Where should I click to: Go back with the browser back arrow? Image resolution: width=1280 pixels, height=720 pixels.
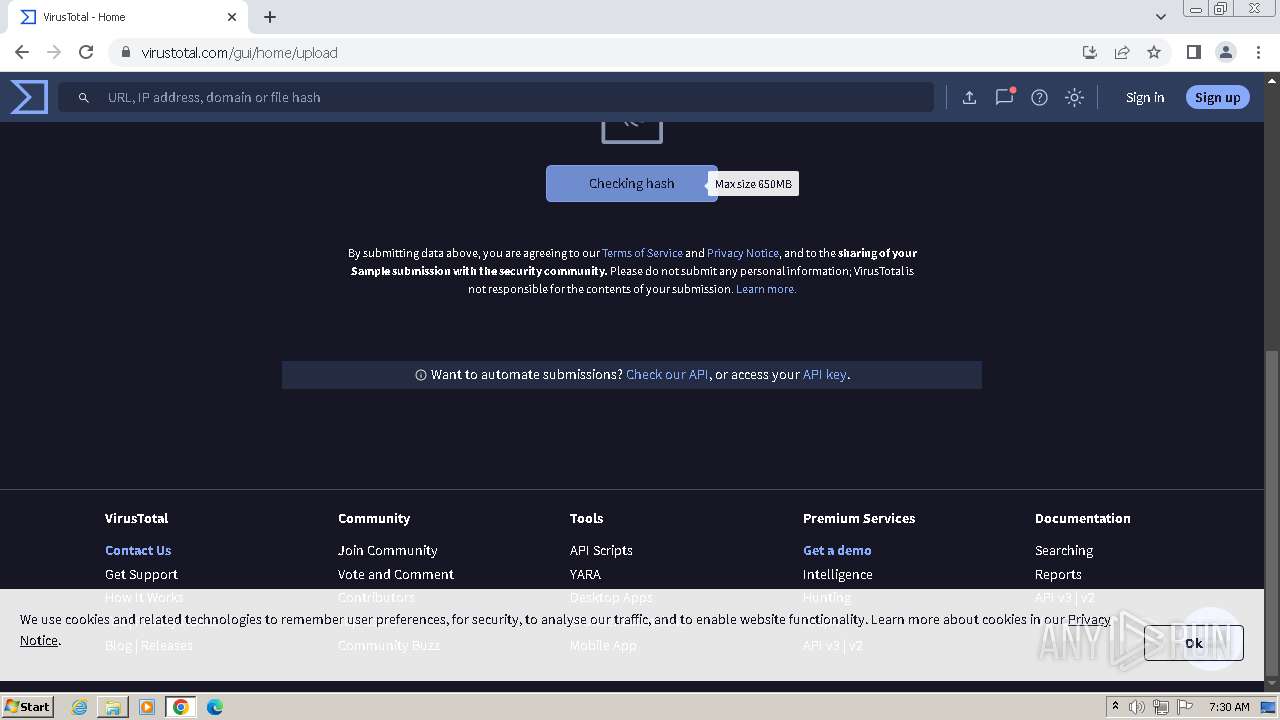click(x=22, y=52)
